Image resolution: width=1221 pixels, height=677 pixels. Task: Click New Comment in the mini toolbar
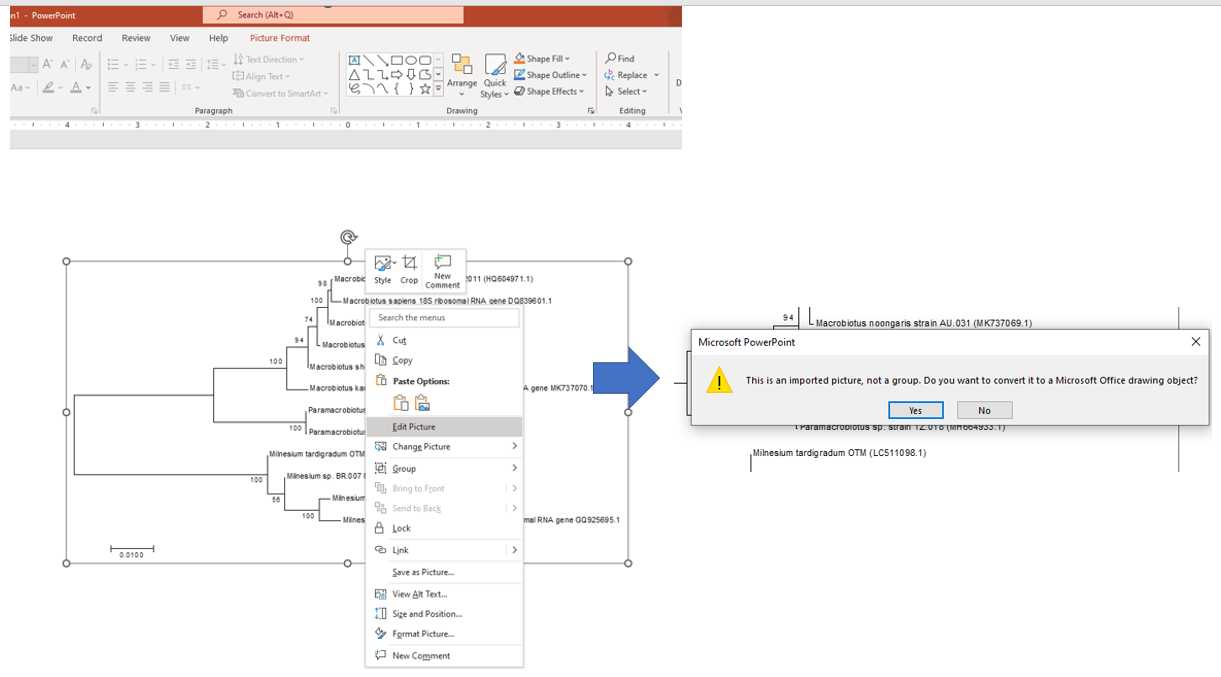[x=443, y=270]
